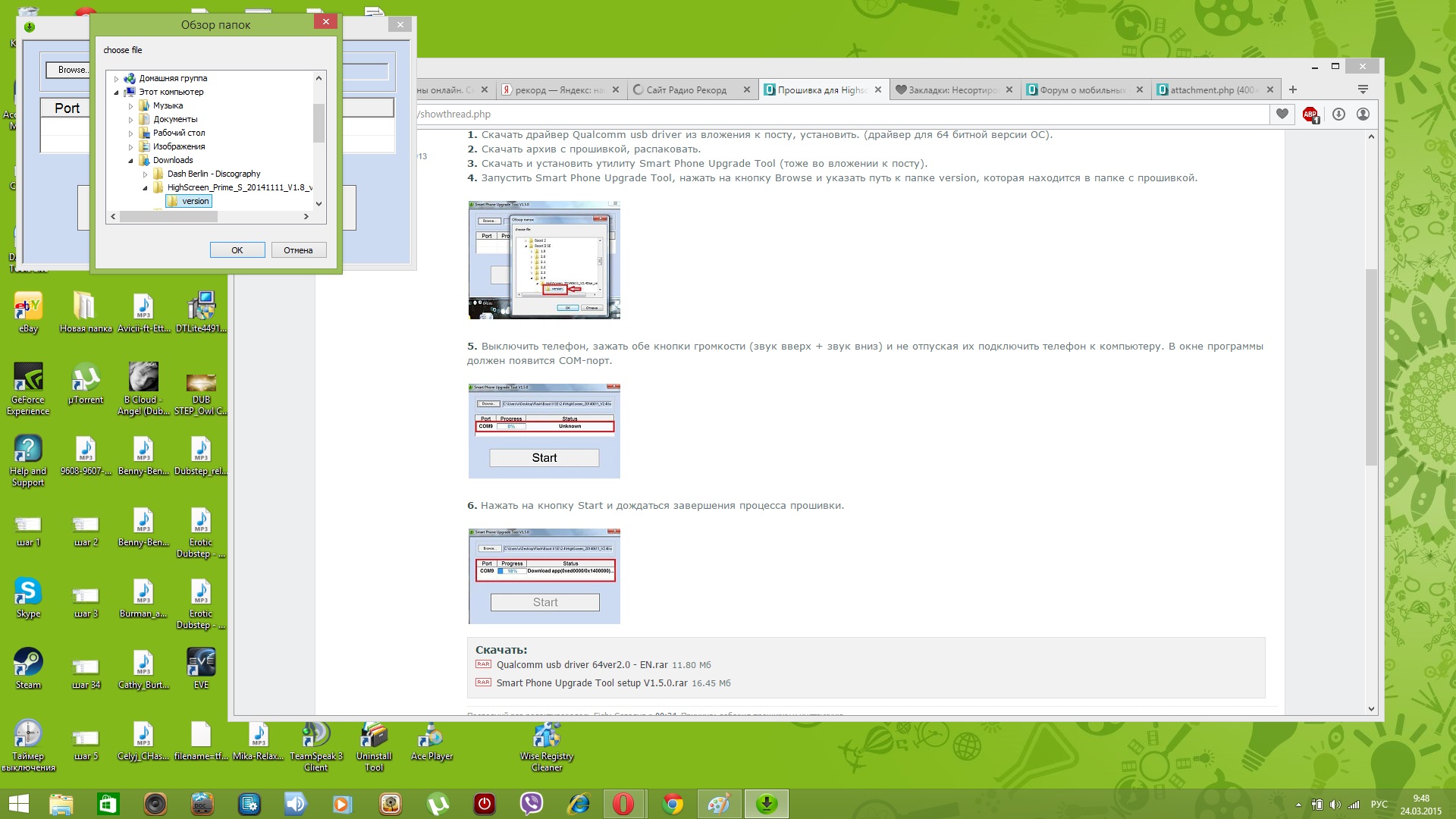Click heart bookmark icon in address bar

[1282, 115]
